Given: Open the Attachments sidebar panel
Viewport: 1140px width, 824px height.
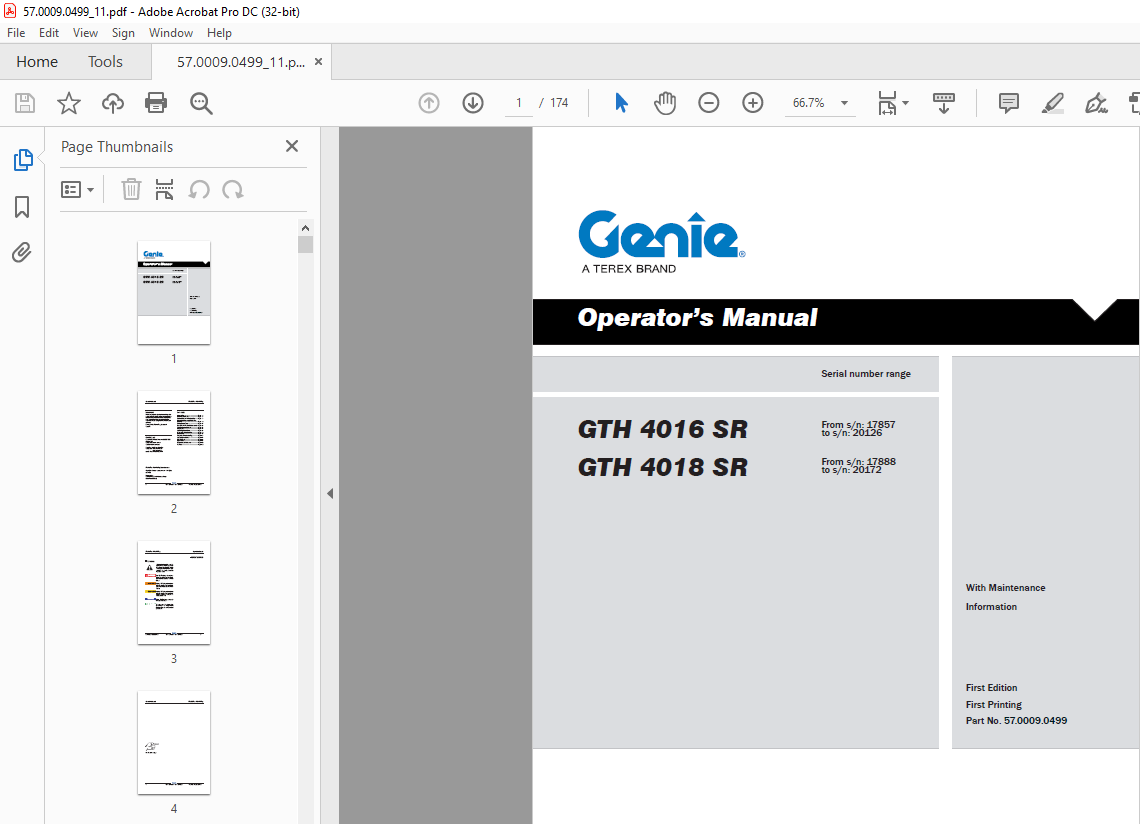Looking at the screenshot, I should click(x=22, y=252).
